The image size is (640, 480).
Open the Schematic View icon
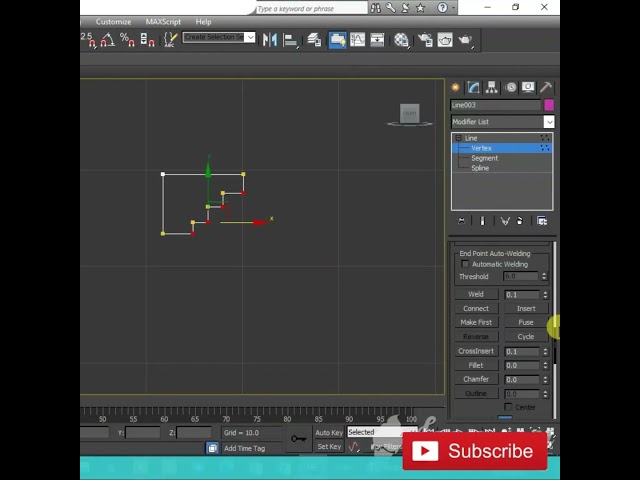(377, 40)
